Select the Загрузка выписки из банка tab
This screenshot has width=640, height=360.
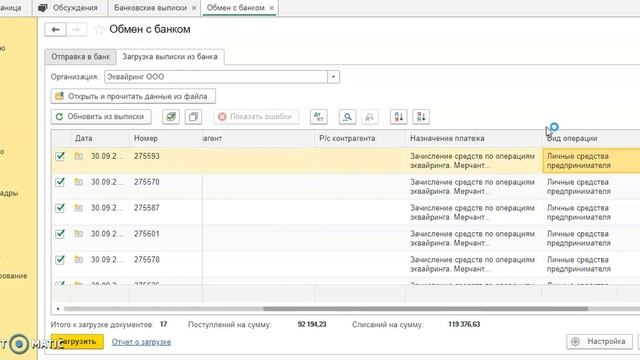point(170,57)
